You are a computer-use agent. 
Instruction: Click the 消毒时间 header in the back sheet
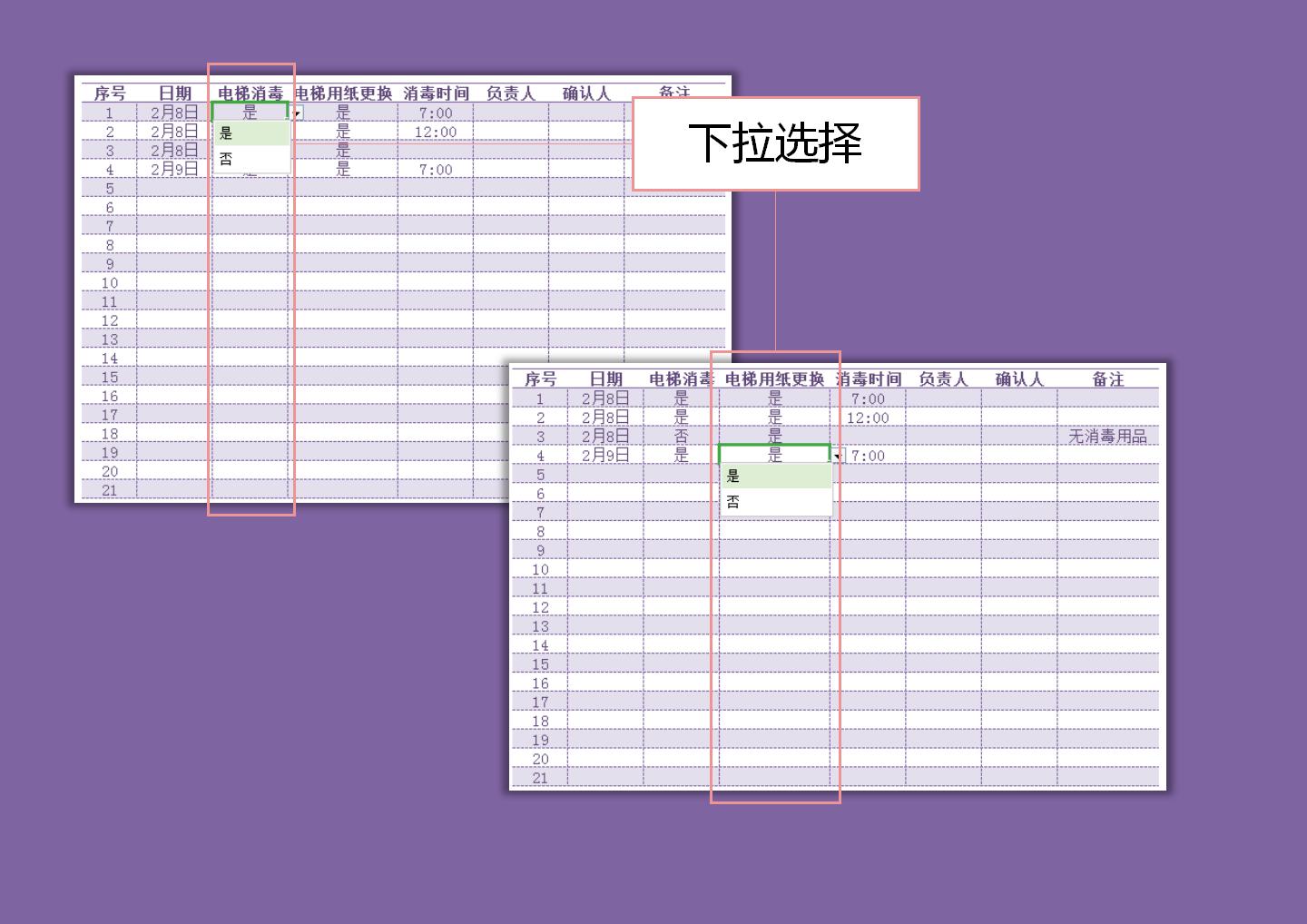point(436,93)
